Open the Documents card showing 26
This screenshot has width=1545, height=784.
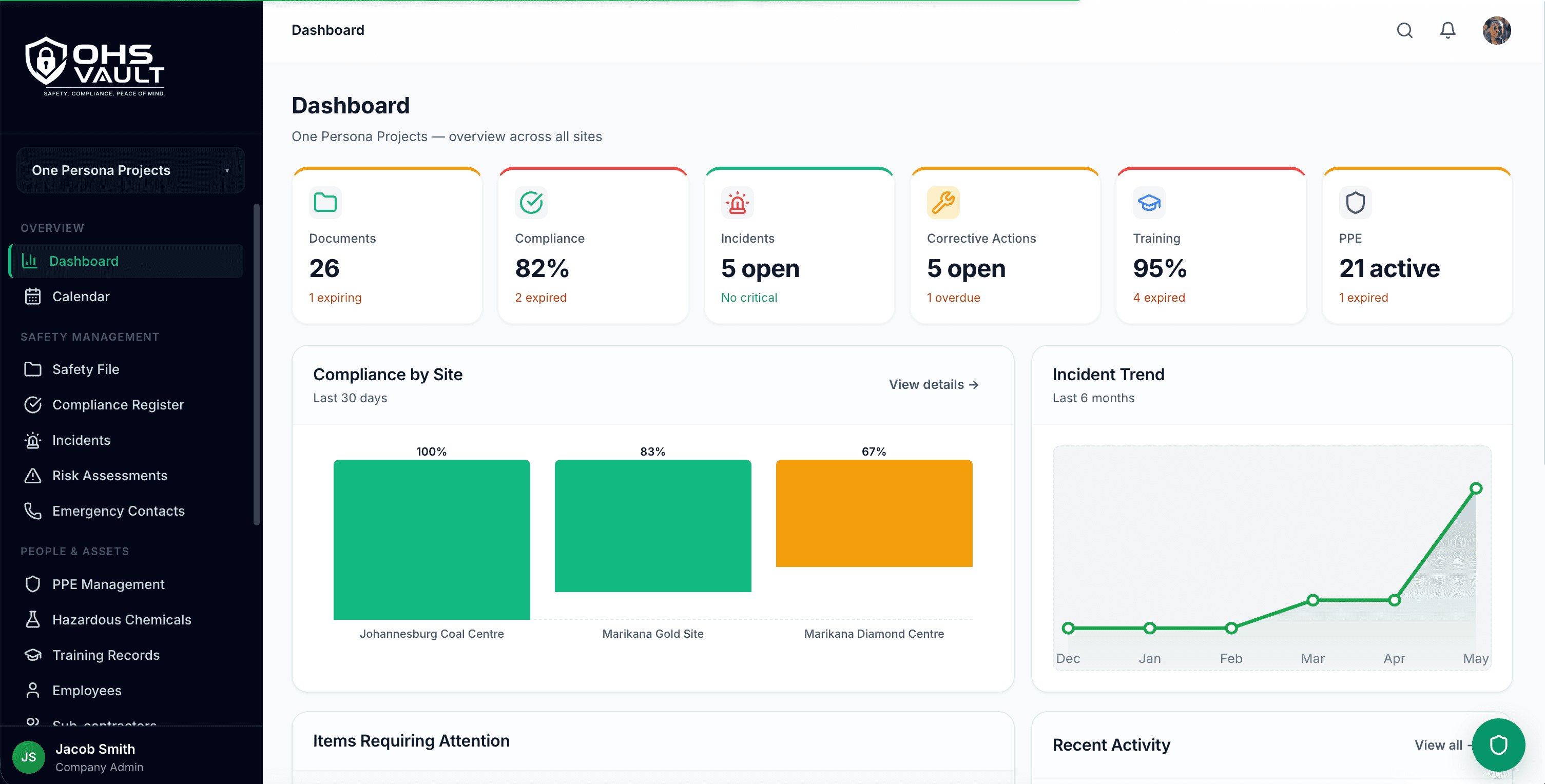click(387, 246)
